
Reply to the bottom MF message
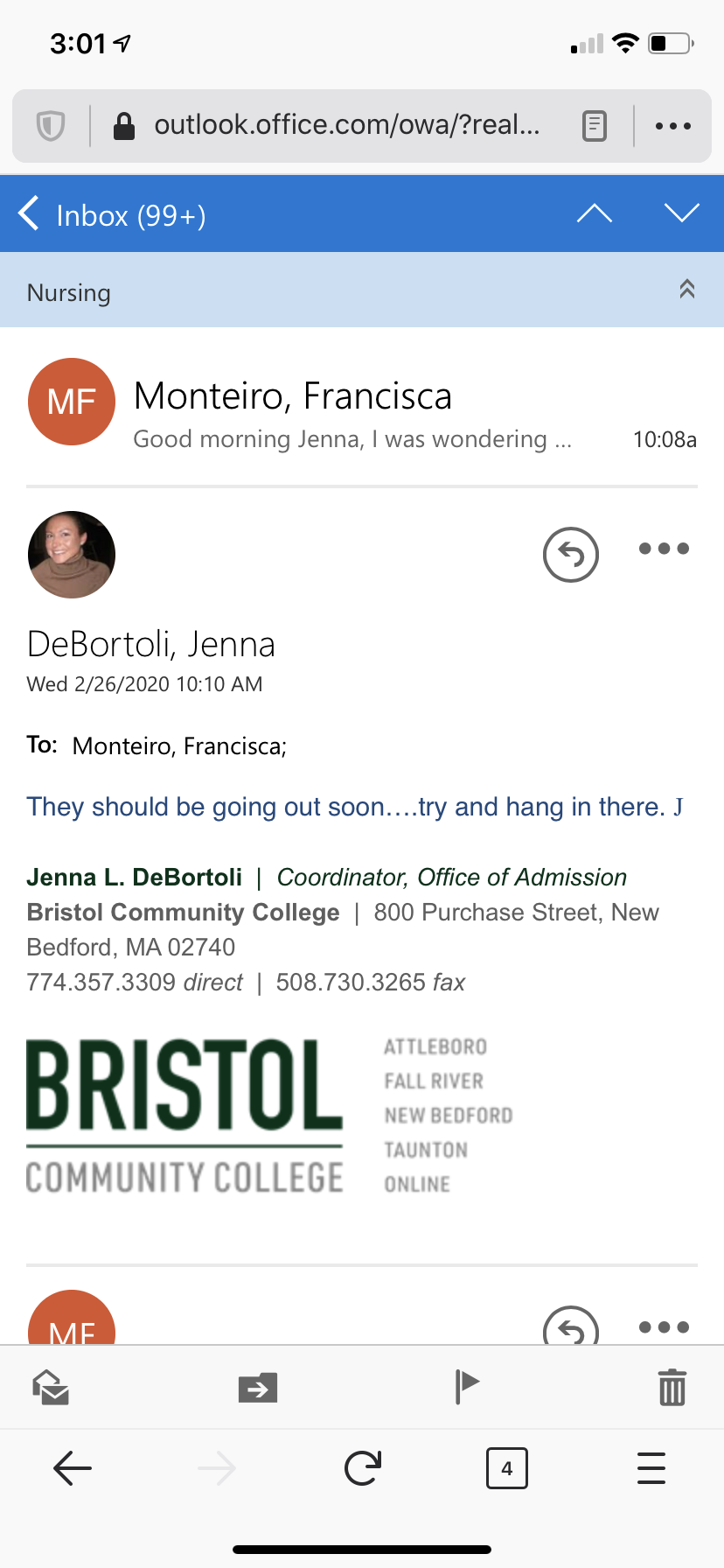(x=571, y=1326)
